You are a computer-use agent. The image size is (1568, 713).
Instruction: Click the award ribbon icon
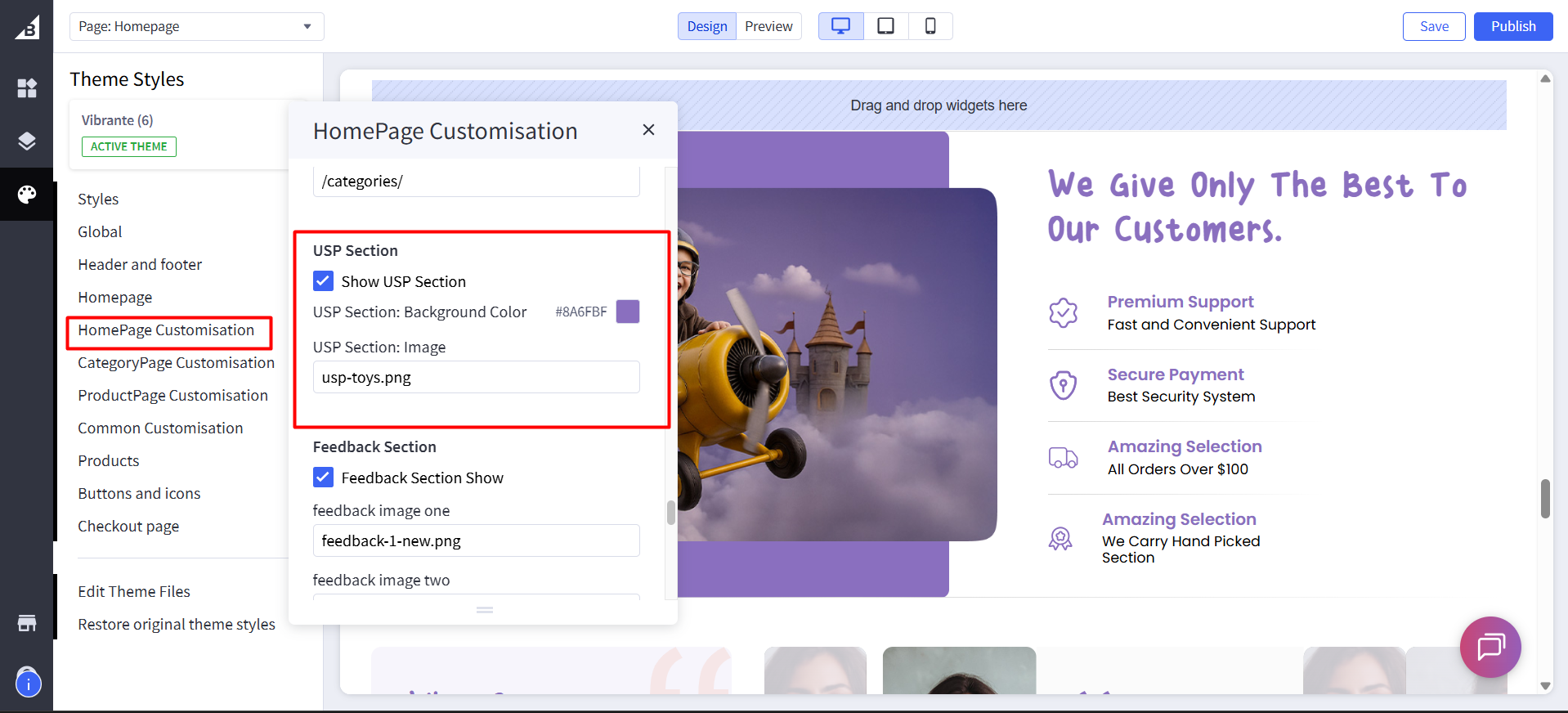pos(1060,538)
